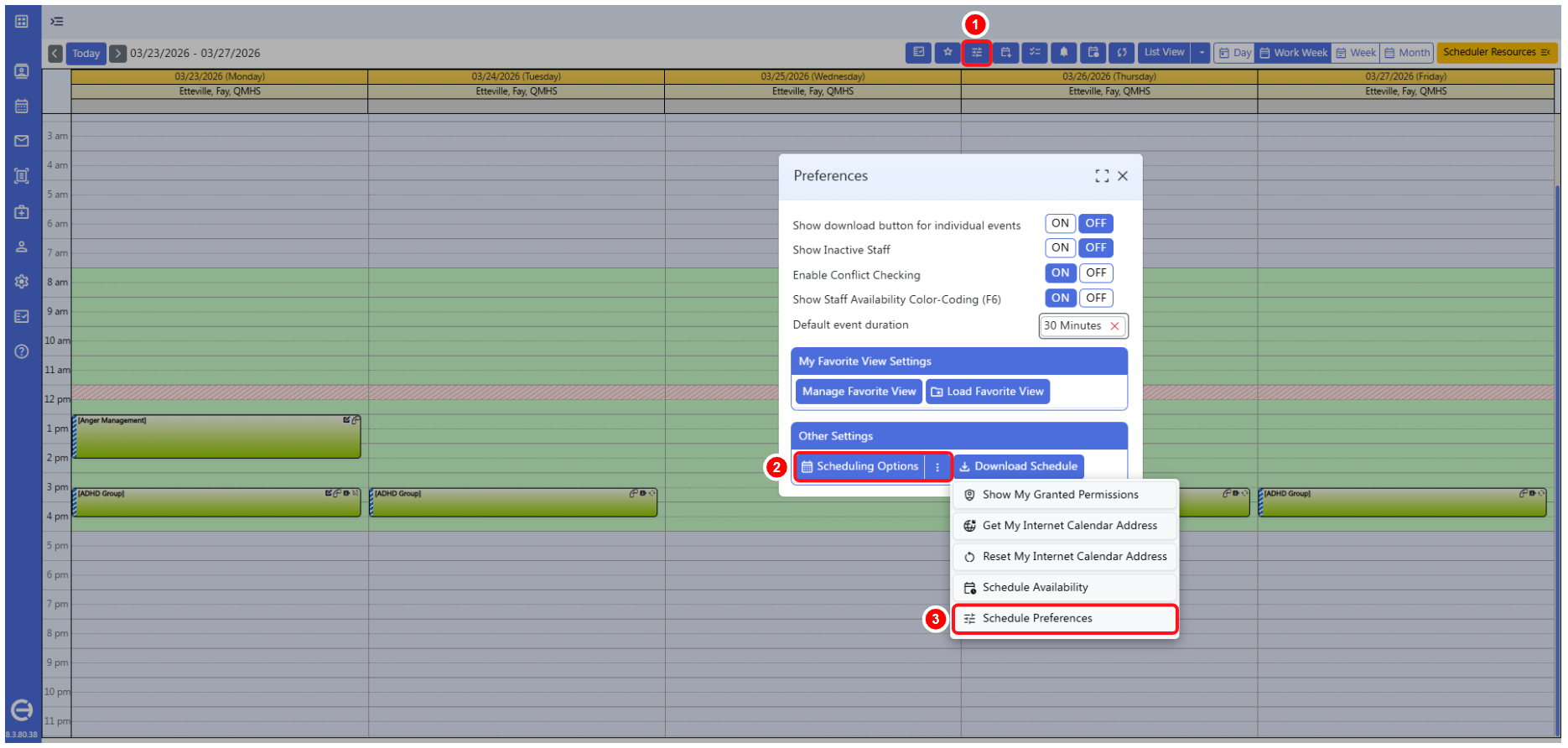
Task: Select Schedule Preferences menu item
Action: 1065,619
